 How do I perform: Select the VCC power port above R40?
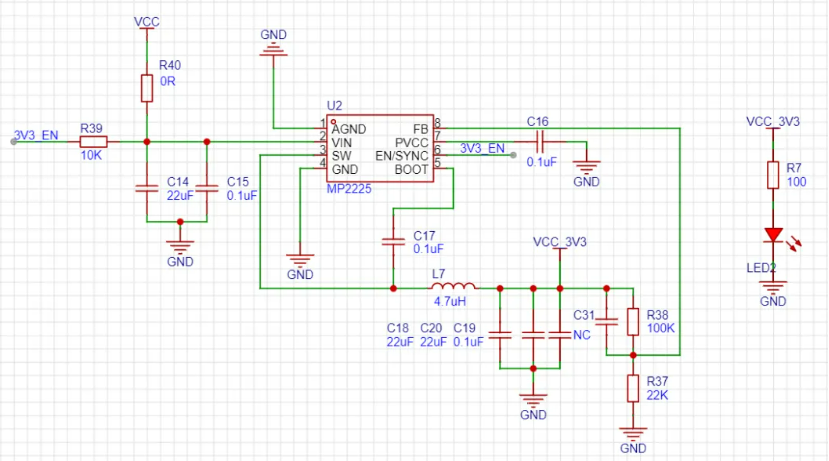pyautogui.click(x=146, y=21)
